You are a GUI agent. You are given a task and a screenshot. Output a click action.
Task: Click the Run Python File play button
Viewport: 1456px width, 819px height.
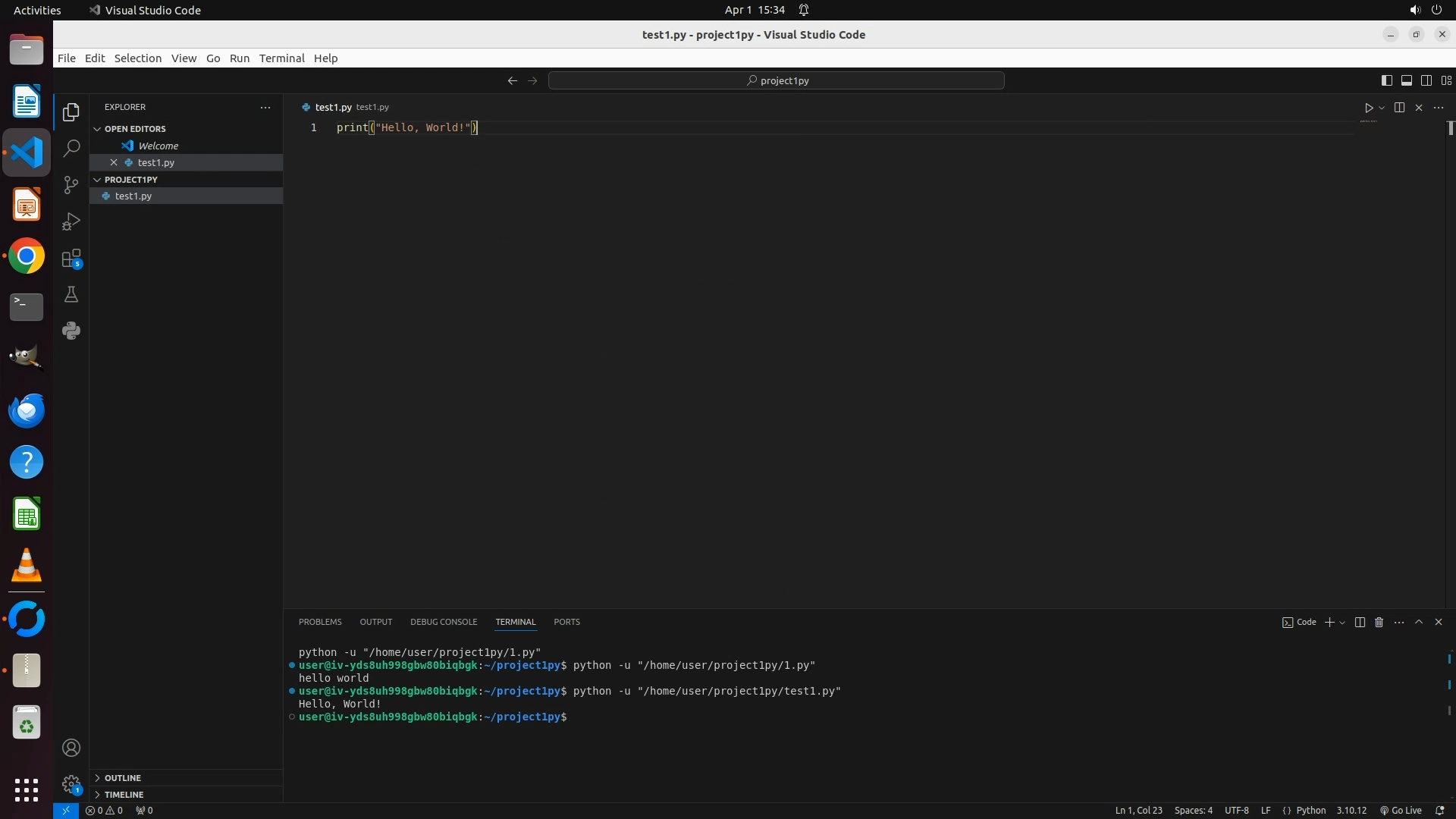click(x=1368, y=108)
